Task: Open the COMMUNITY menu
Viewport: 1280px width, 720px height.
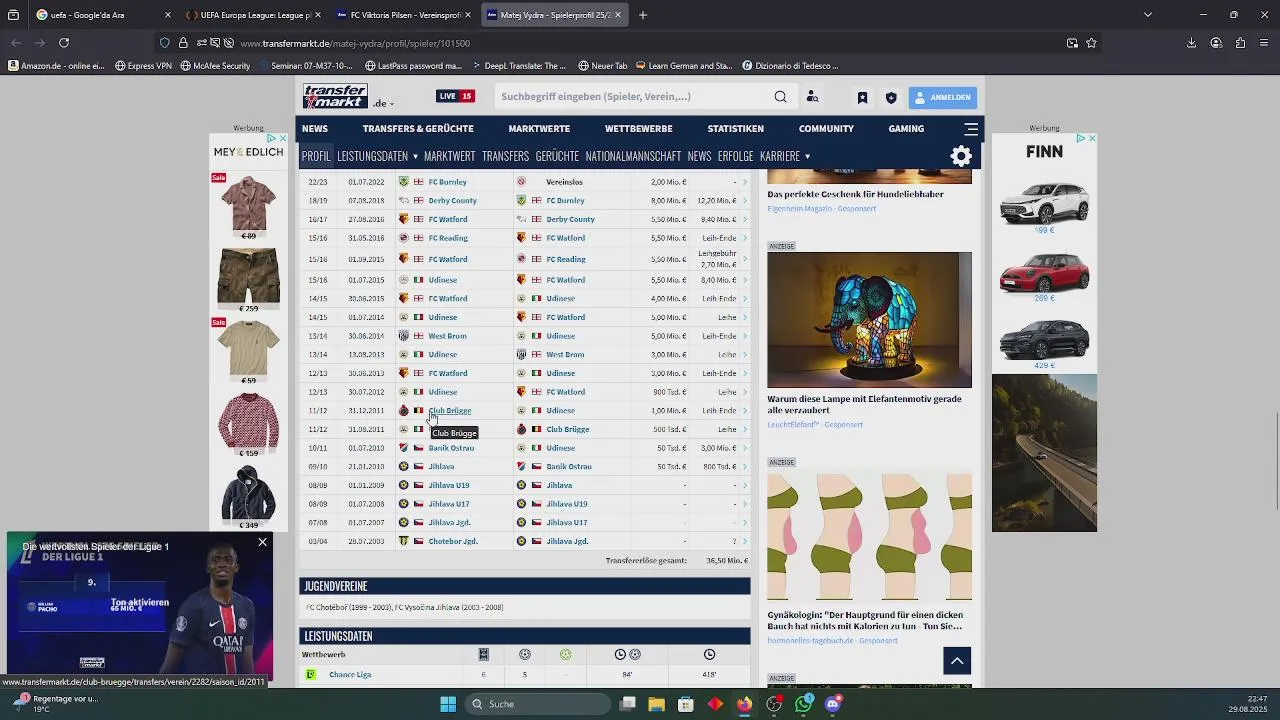Action: click(x=826, y=128)
